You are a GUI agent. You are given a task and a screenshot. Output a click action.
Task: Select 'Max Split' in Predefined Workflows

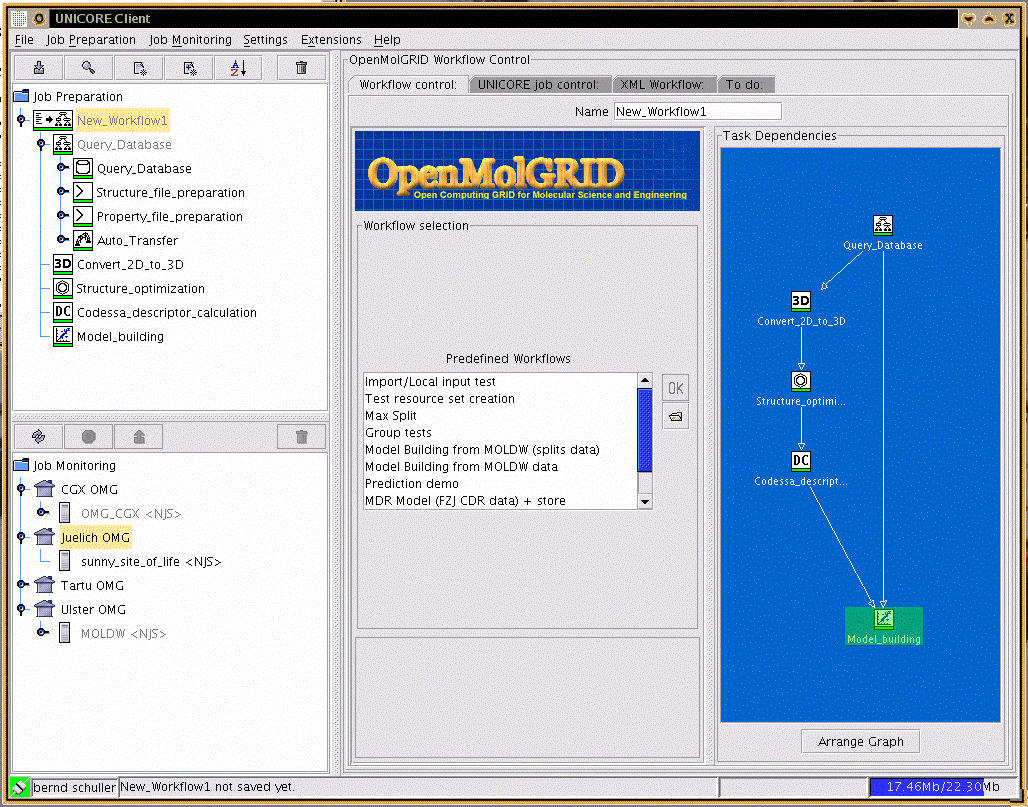[x=501, y=416]
